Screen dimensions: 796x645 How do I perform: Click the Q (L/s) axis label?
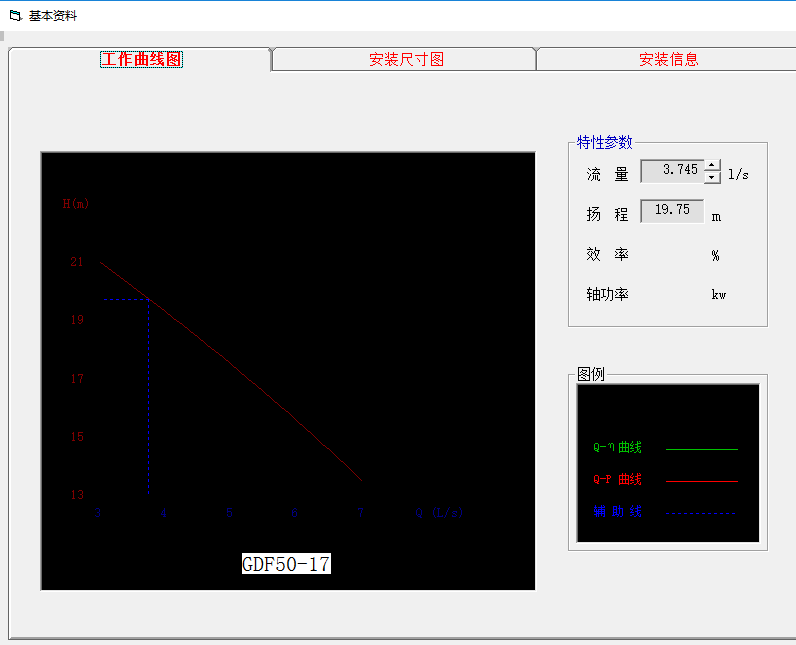click(439, 513)
